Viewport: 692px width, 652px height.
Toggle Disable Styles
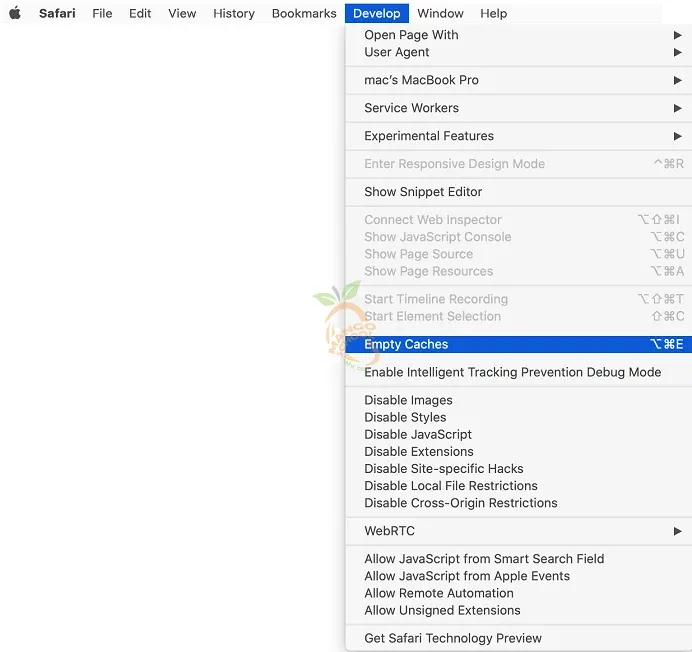(x=519, y=417)
